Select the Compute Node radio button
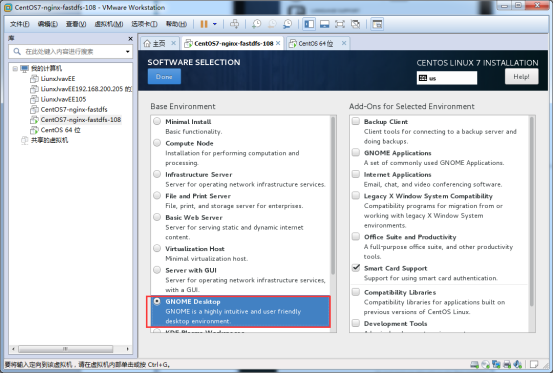This screenshot has width=553, height=373. 157,143
